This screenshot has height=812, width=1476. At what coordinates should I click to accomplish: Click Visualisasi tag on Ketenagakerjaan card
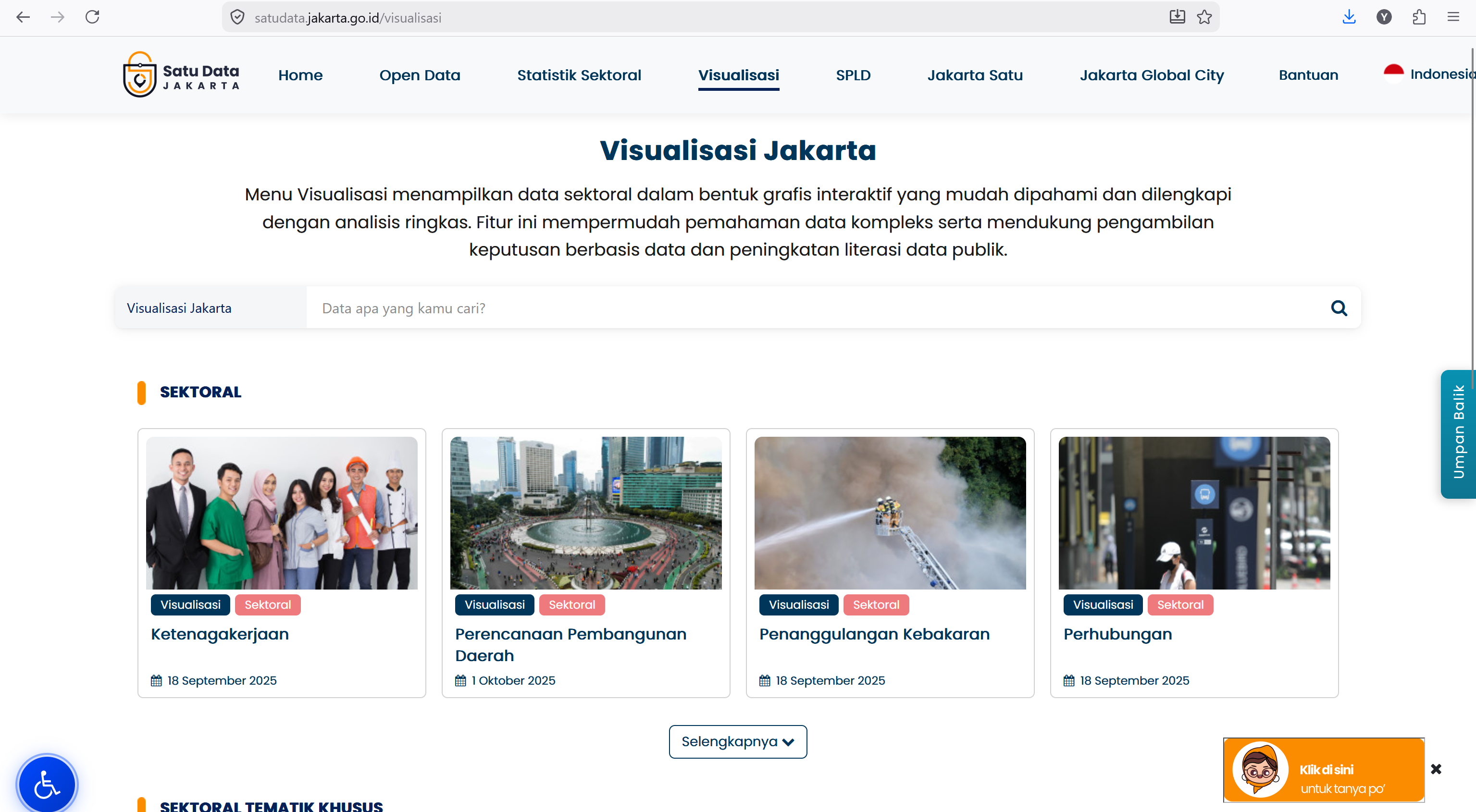pyautogui.click(x=190, y=605)
